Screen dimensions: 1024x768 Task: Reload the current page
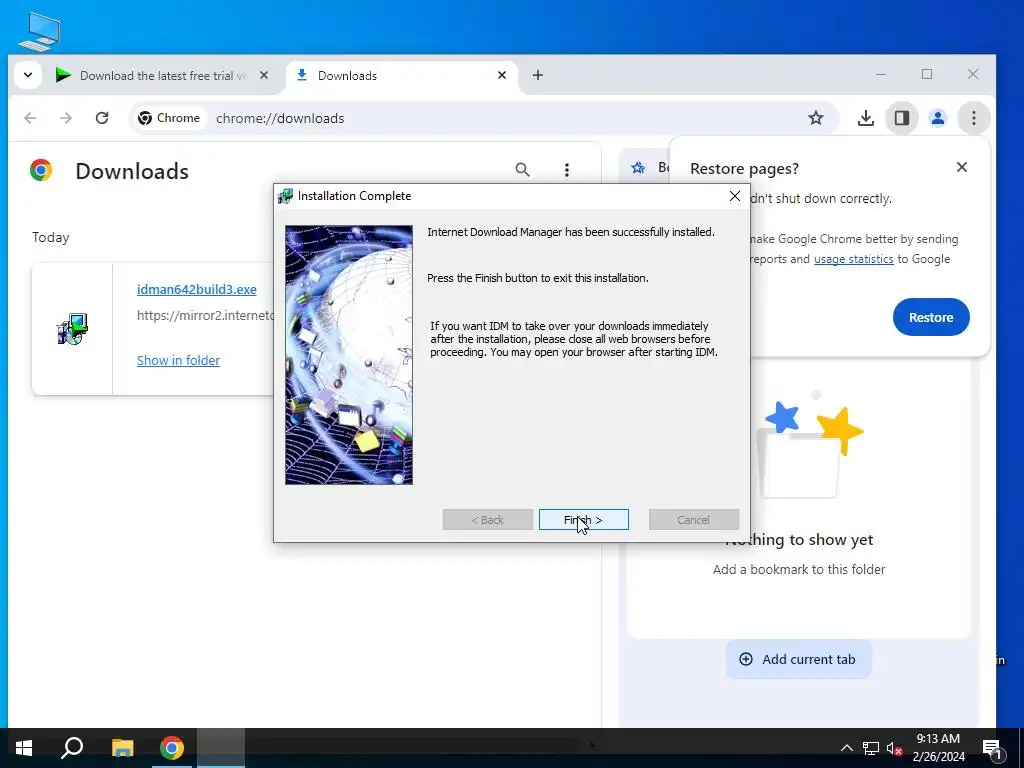[102, 118]
